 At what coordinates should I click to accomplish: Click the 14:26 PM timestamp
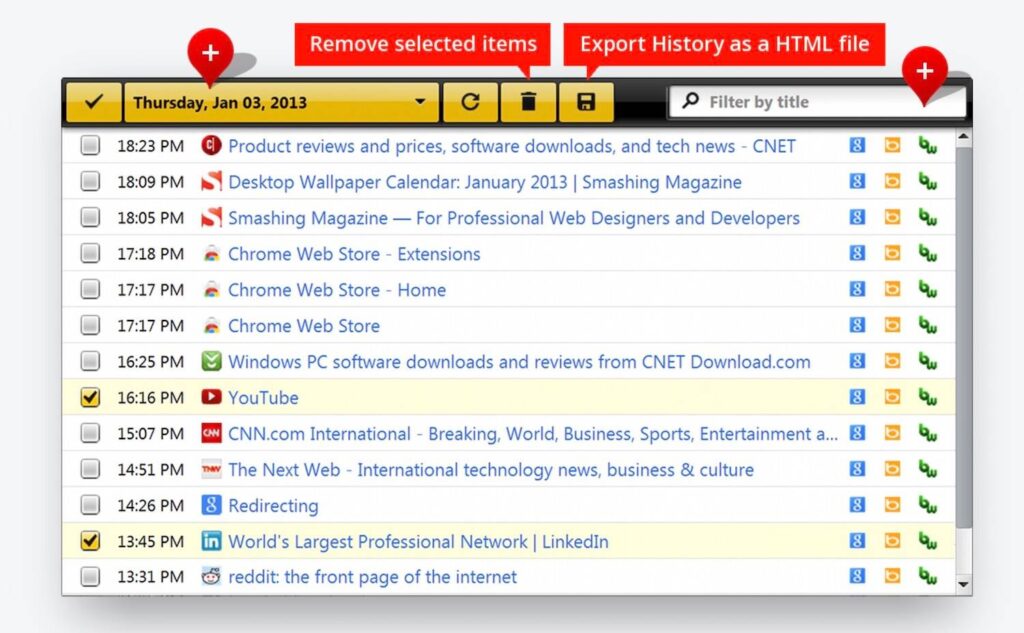click(150, 506)
